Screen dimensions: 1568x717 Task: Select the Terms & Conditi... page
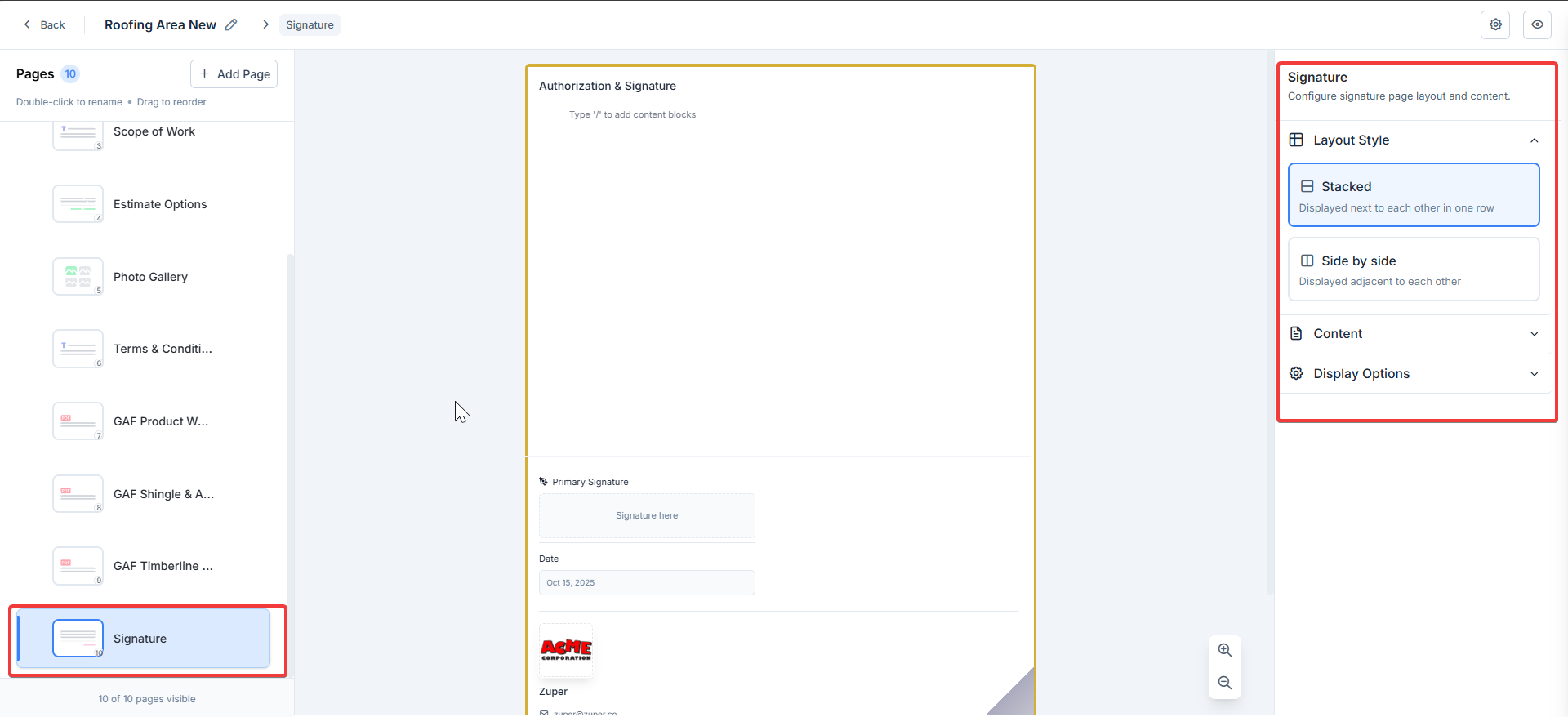click(x=144, y=349)
